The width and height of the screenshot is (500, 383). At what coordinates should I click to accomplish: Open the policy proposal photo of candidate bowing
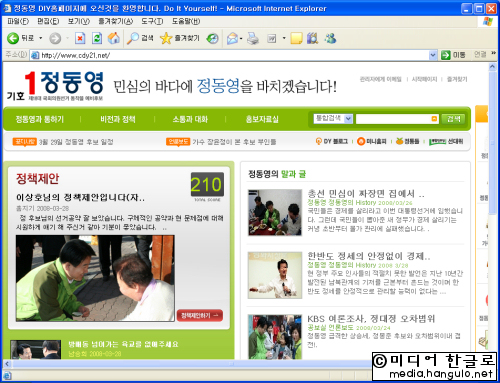click(95, 278)
